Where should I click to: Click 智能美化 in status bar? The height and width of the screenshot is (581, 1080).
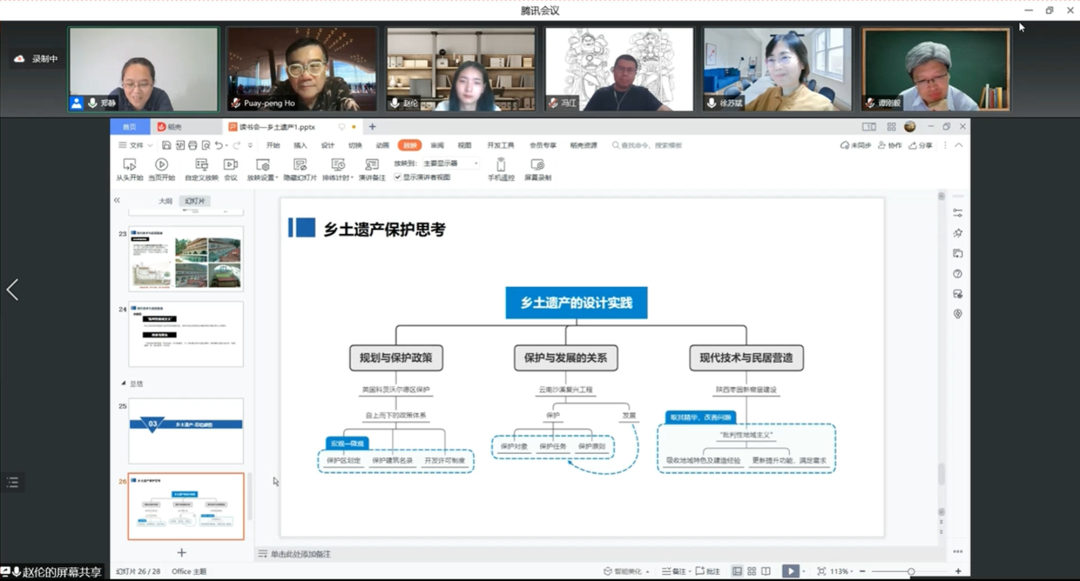coord(626,571)
